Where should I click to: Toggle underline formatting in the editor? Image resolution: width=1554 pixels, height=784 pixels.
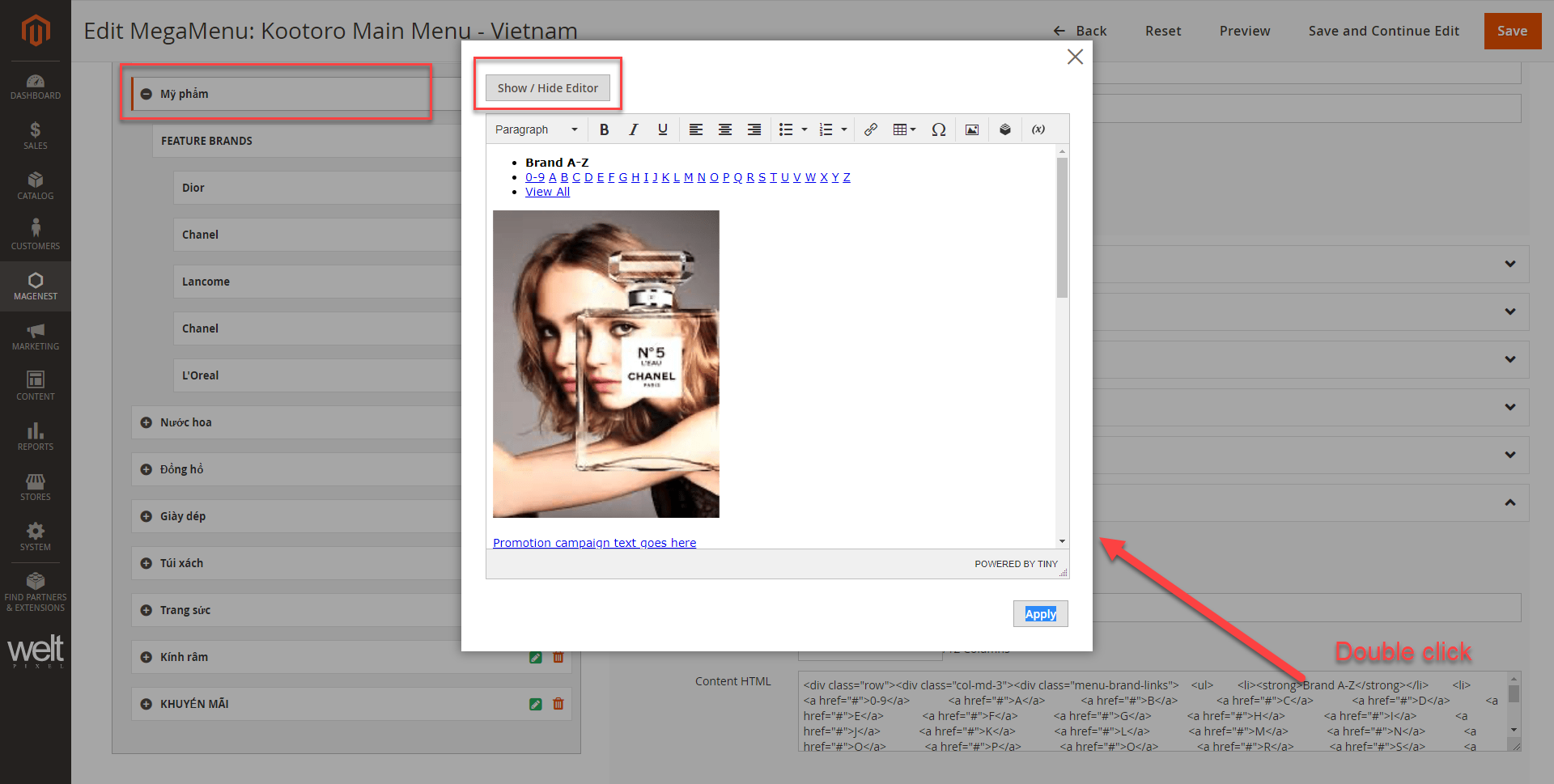[663, 129]
